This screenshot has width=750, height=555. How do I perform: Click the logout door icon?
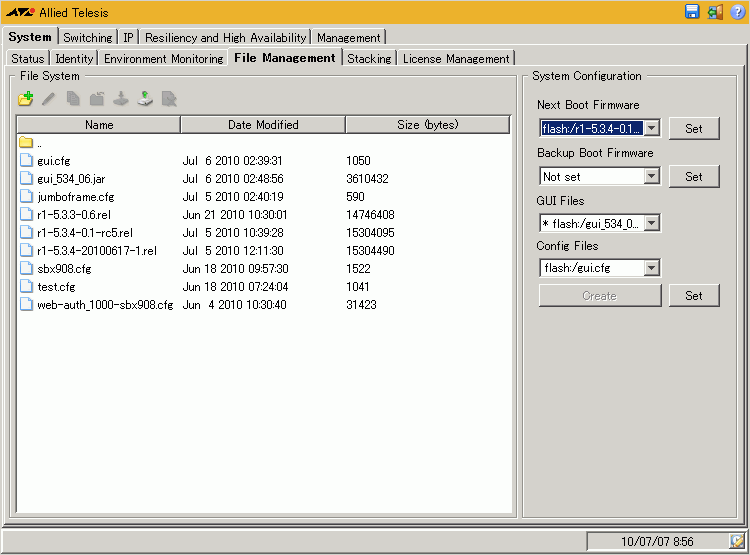(x=715, y=11)
